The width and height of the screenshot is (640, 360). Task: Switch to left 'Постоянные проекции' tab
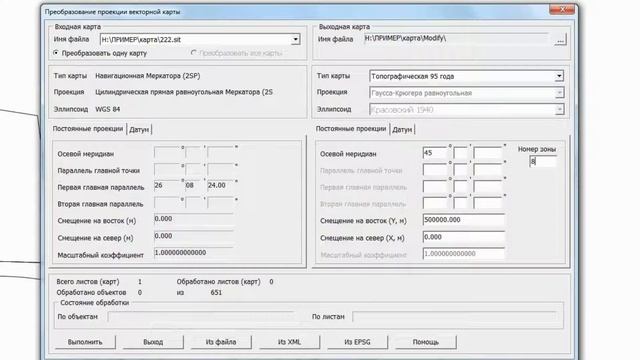(88, 129)
